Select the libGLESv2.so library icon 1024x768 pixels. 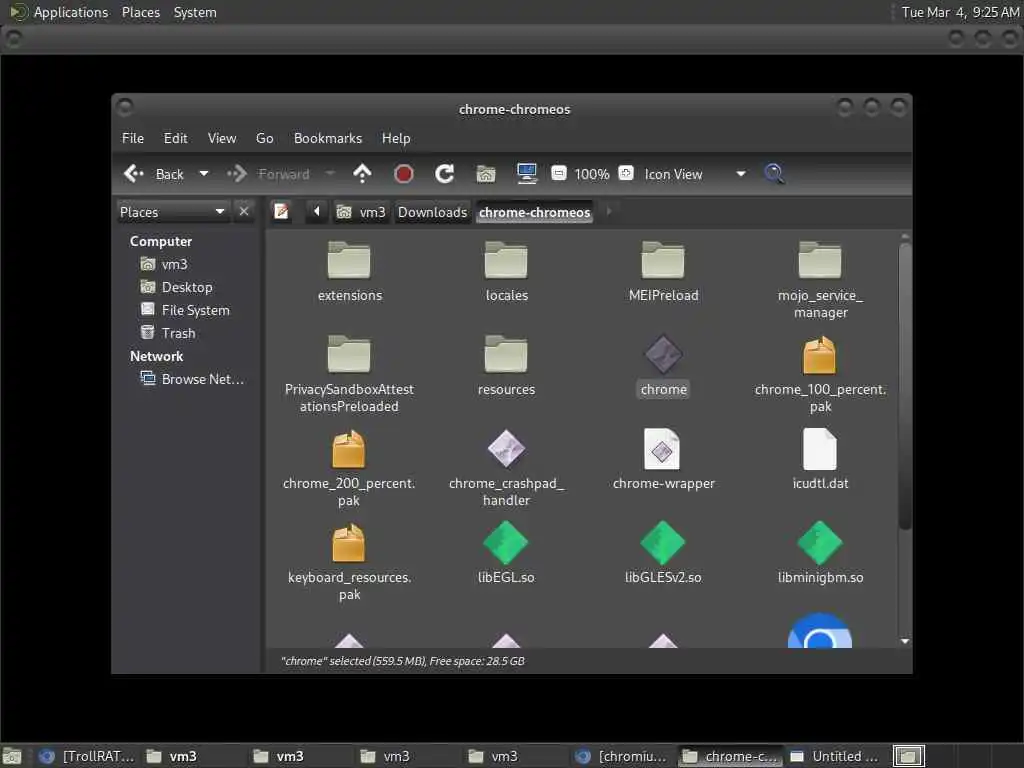coord(663,543)
